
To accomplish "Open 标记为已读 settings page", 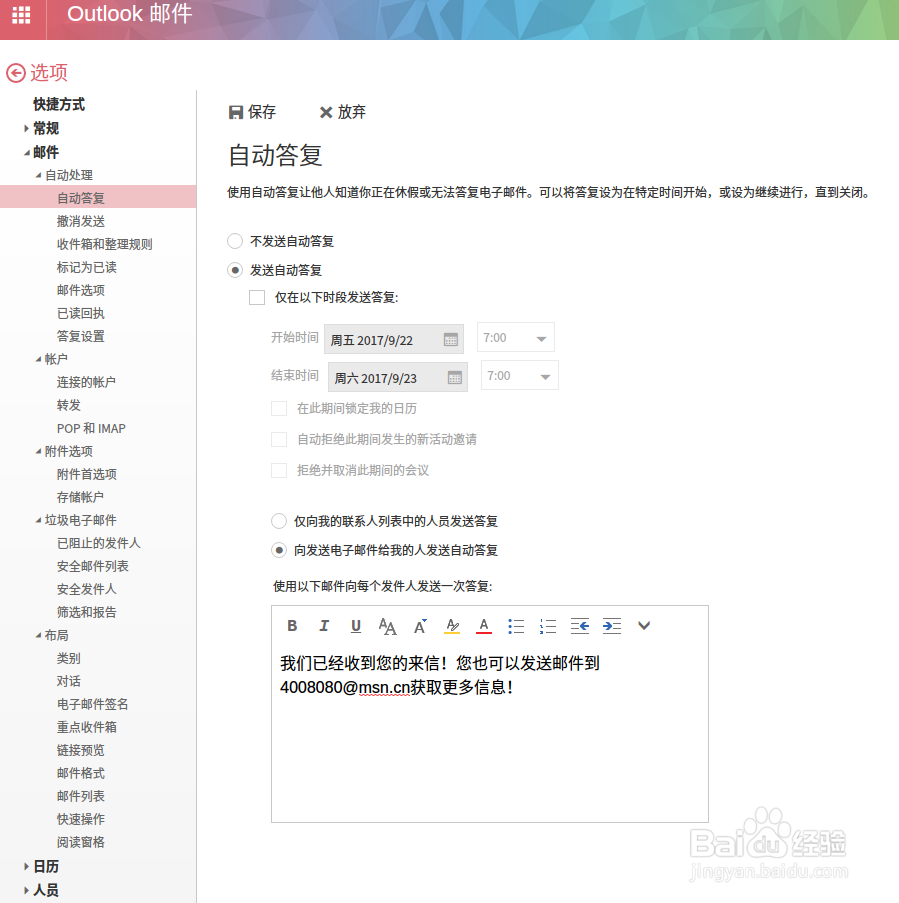I will 86,268.
